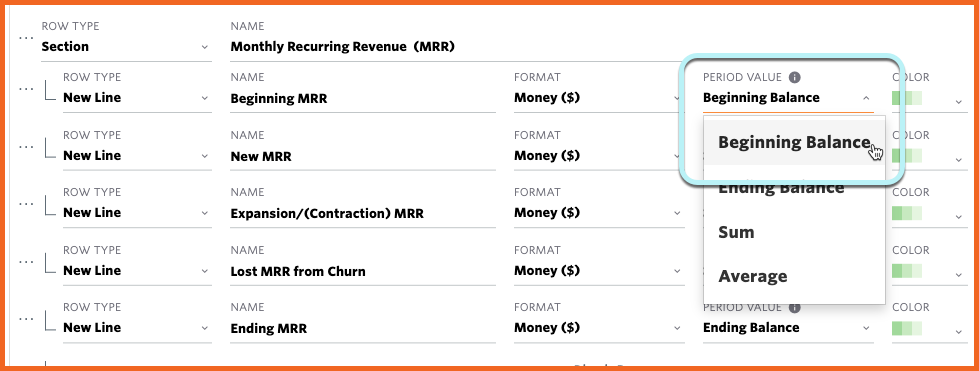Open the three-dot menu for Lost MRR from Churn
The image size is (979, 371).
pyautogui.click(x=26, y=262)
